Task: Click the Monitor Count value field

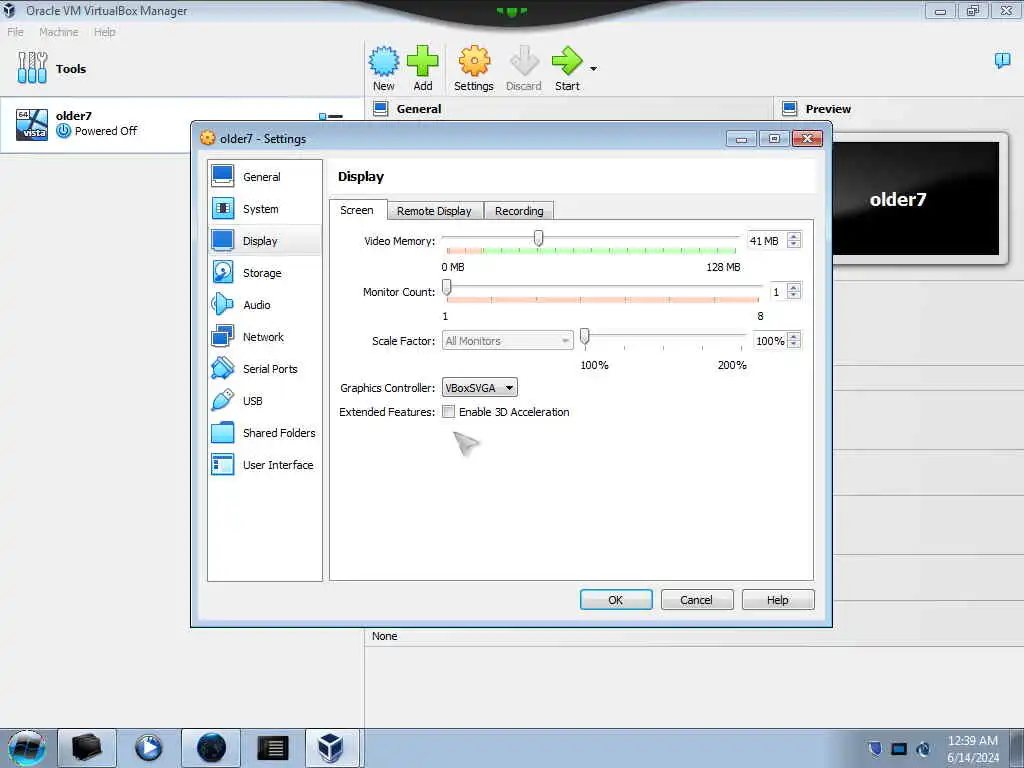Action: click(778, 291)
